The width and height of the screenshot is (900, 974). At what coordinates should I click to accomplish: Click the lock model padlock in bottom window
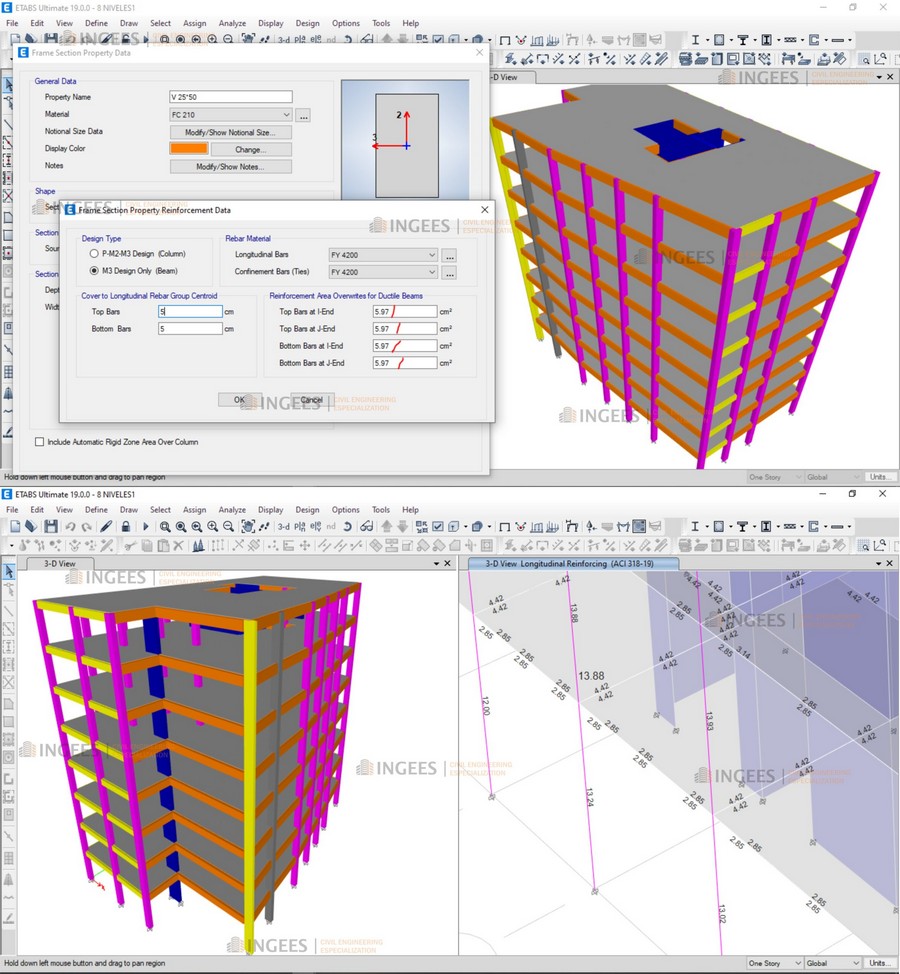click(x=125, y=527)
